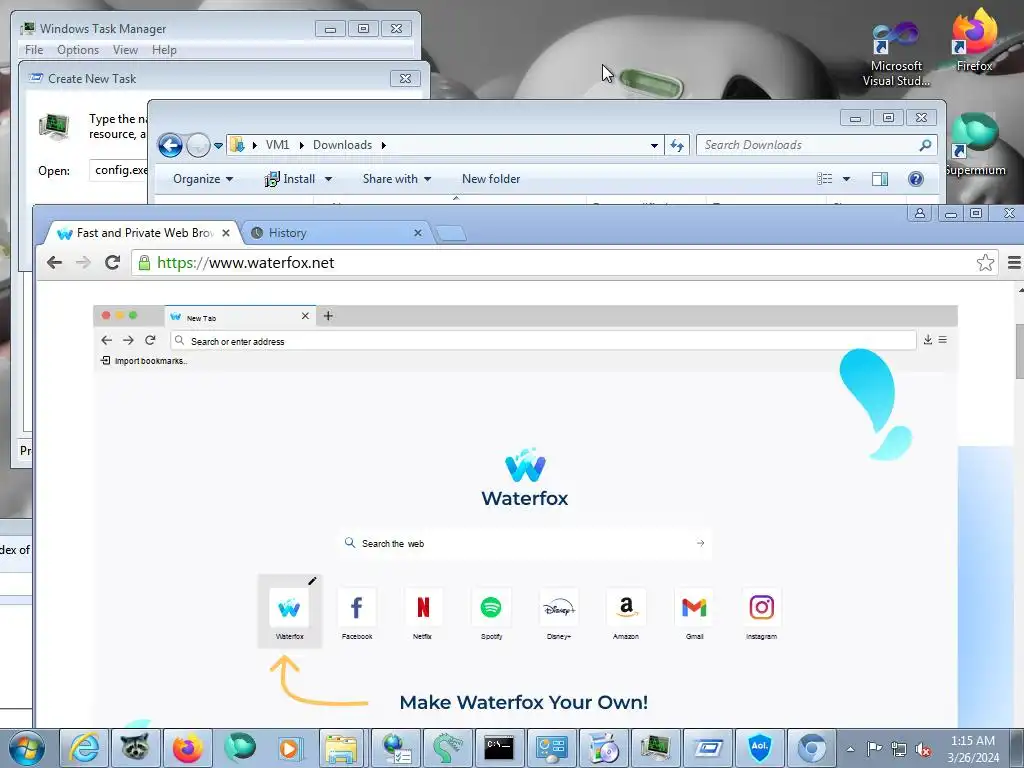The height and width of the screenshot is (768, 1024).
Task: Open the View menu in Task Manager
Action: tap(125, 50)
